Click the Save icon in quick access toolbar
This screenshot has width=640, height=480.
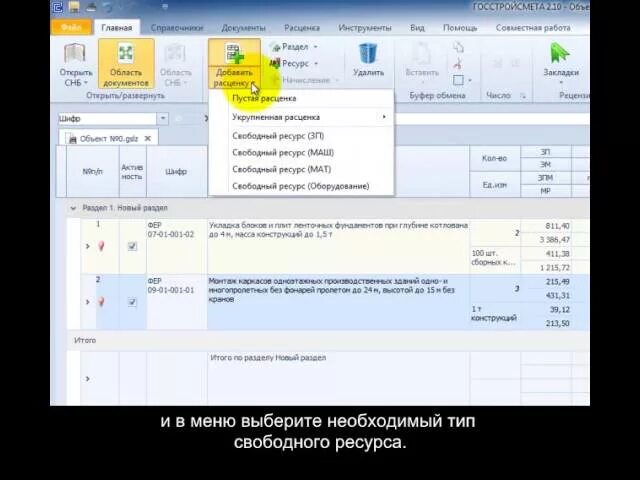pyautogui.click(x=74, y=7)
